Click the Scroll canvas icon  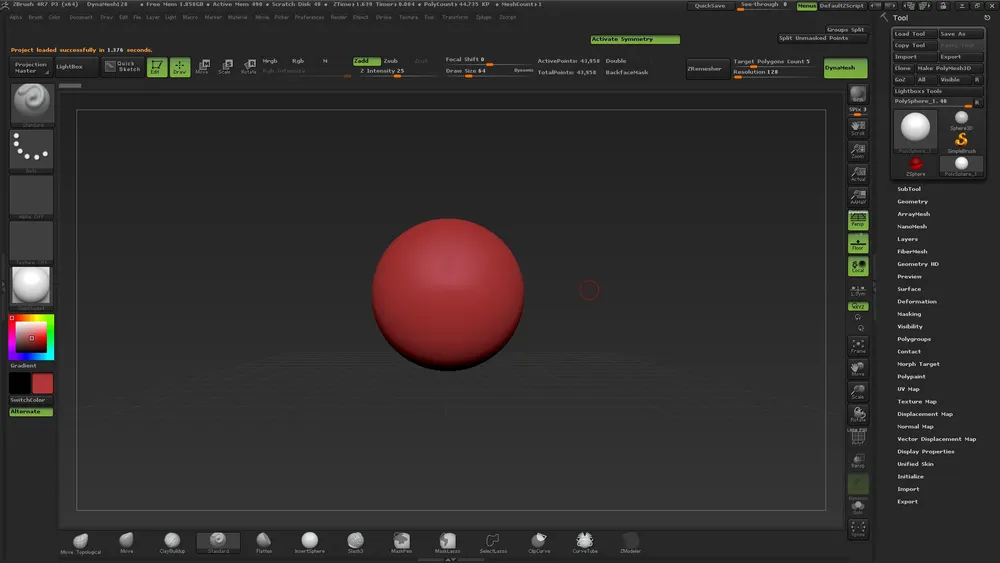(857, 128)
